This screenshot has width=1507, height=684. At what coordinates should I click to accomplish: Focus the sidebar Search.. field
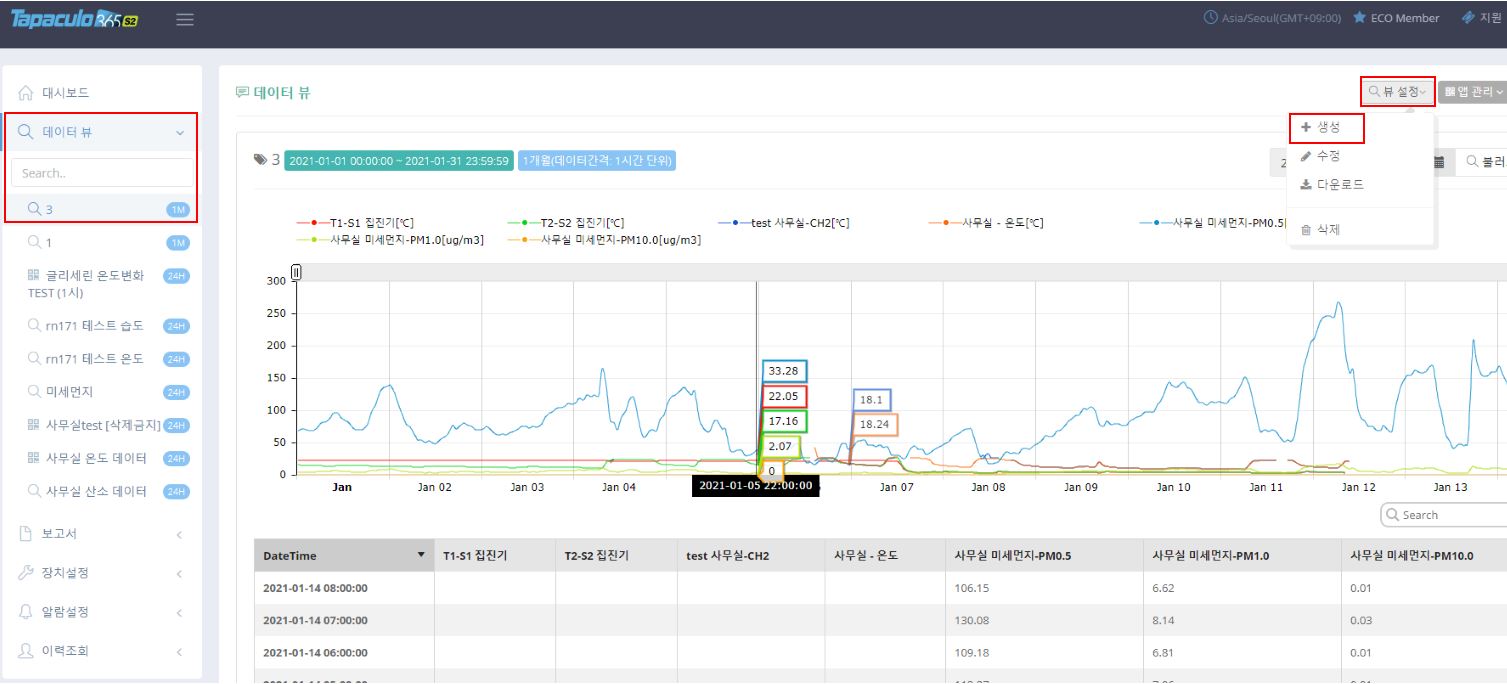102,173
